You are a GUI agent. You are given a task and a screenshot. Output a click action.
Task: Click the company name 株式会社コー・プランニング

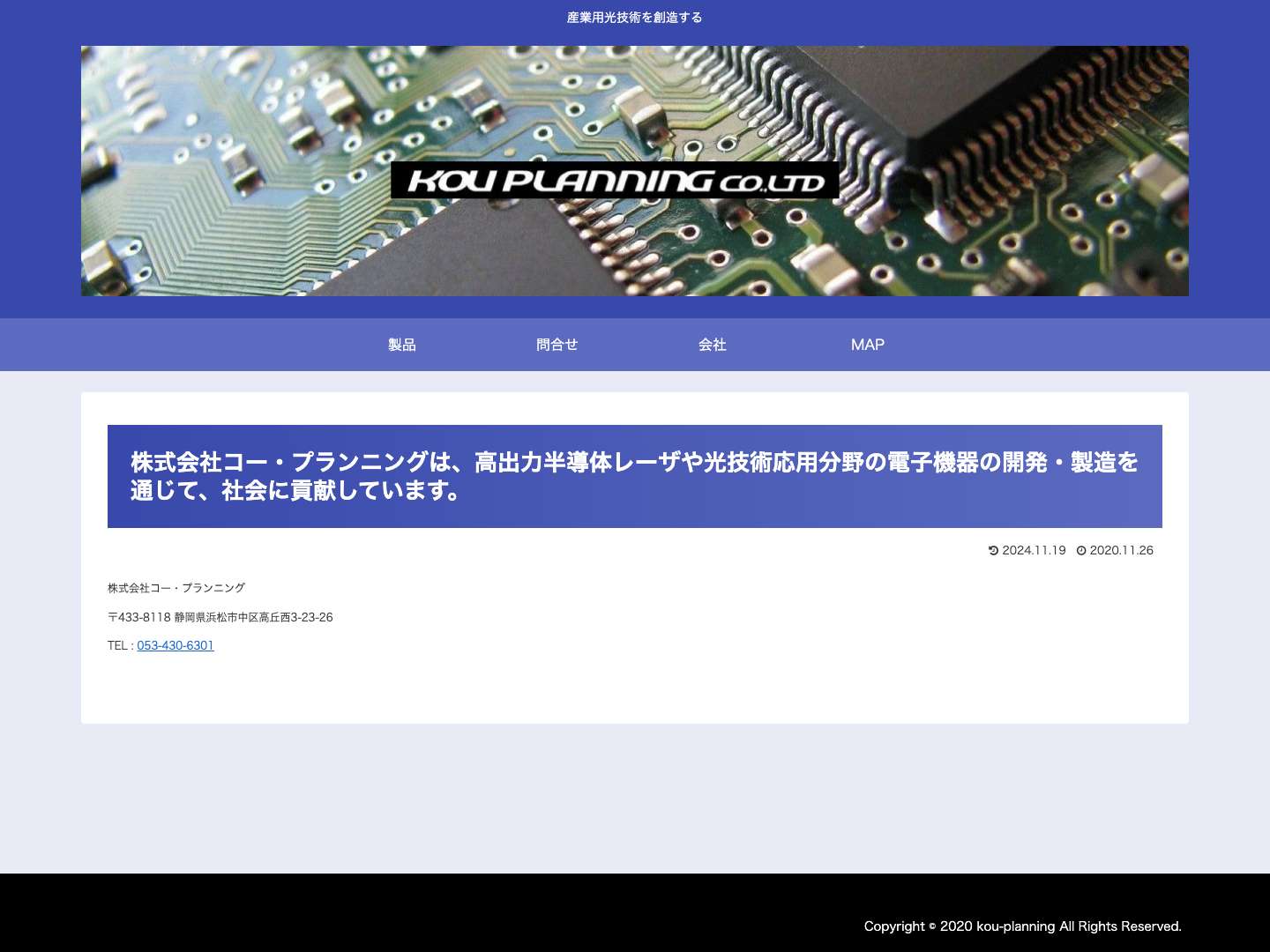tap(176, 587)
